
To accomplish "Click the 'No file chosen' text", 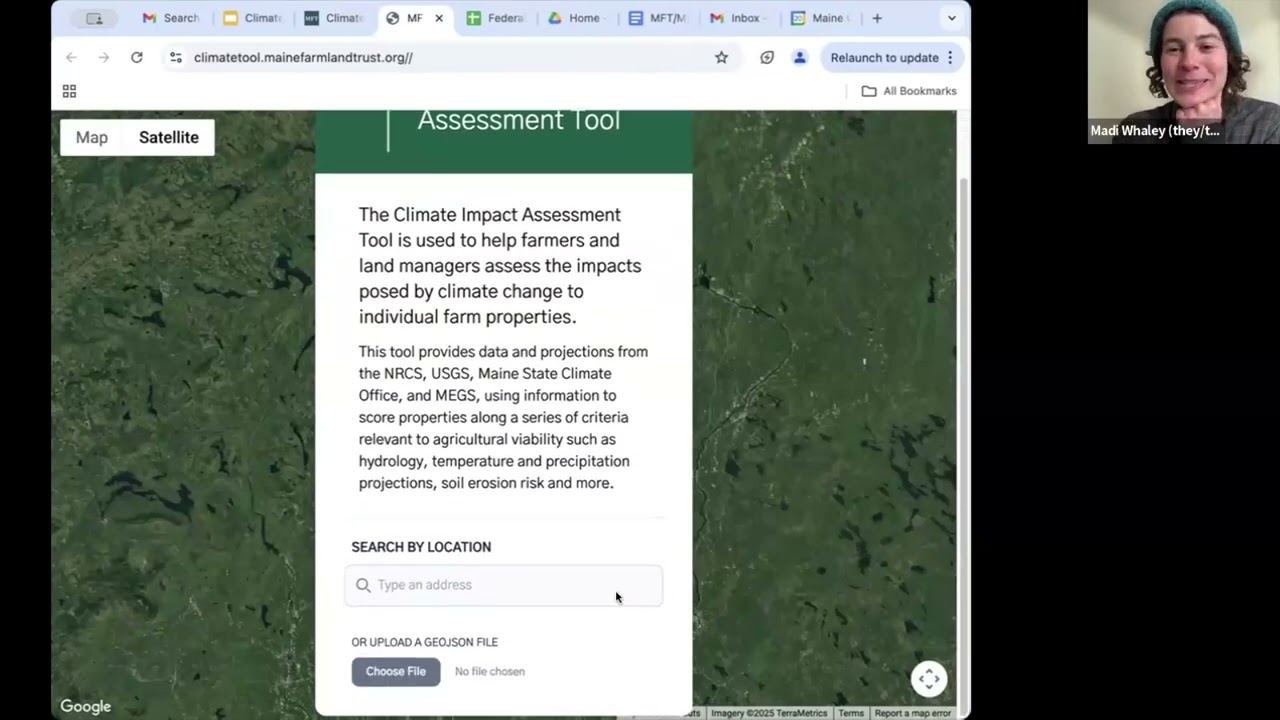I will pos(490,671).
